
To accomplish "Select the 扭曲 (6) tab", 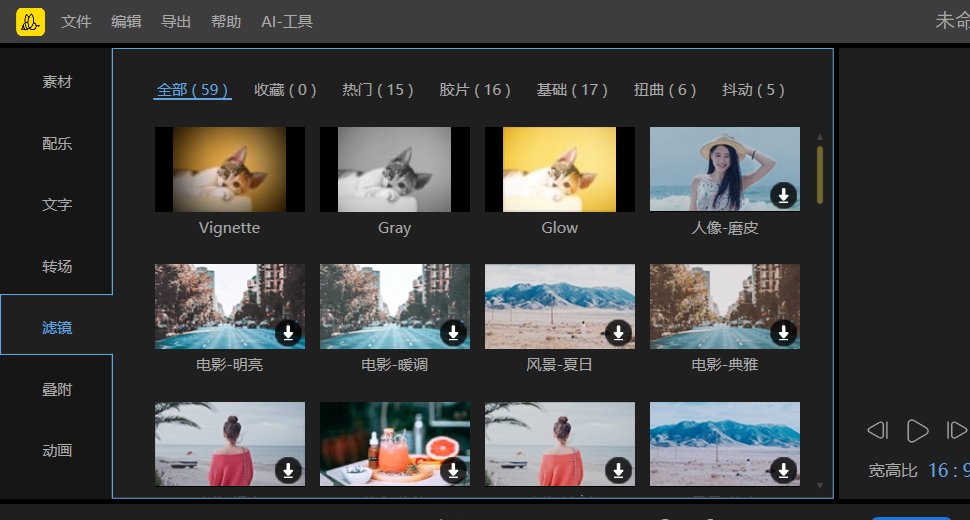I will click(665, 90).
